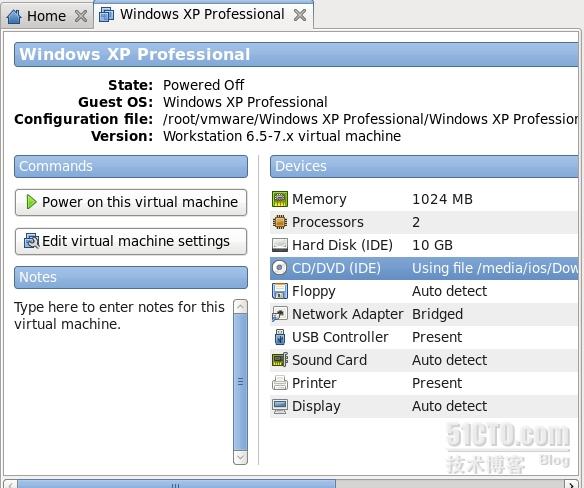Click the Processors count value 2

(x=416, y=222)
